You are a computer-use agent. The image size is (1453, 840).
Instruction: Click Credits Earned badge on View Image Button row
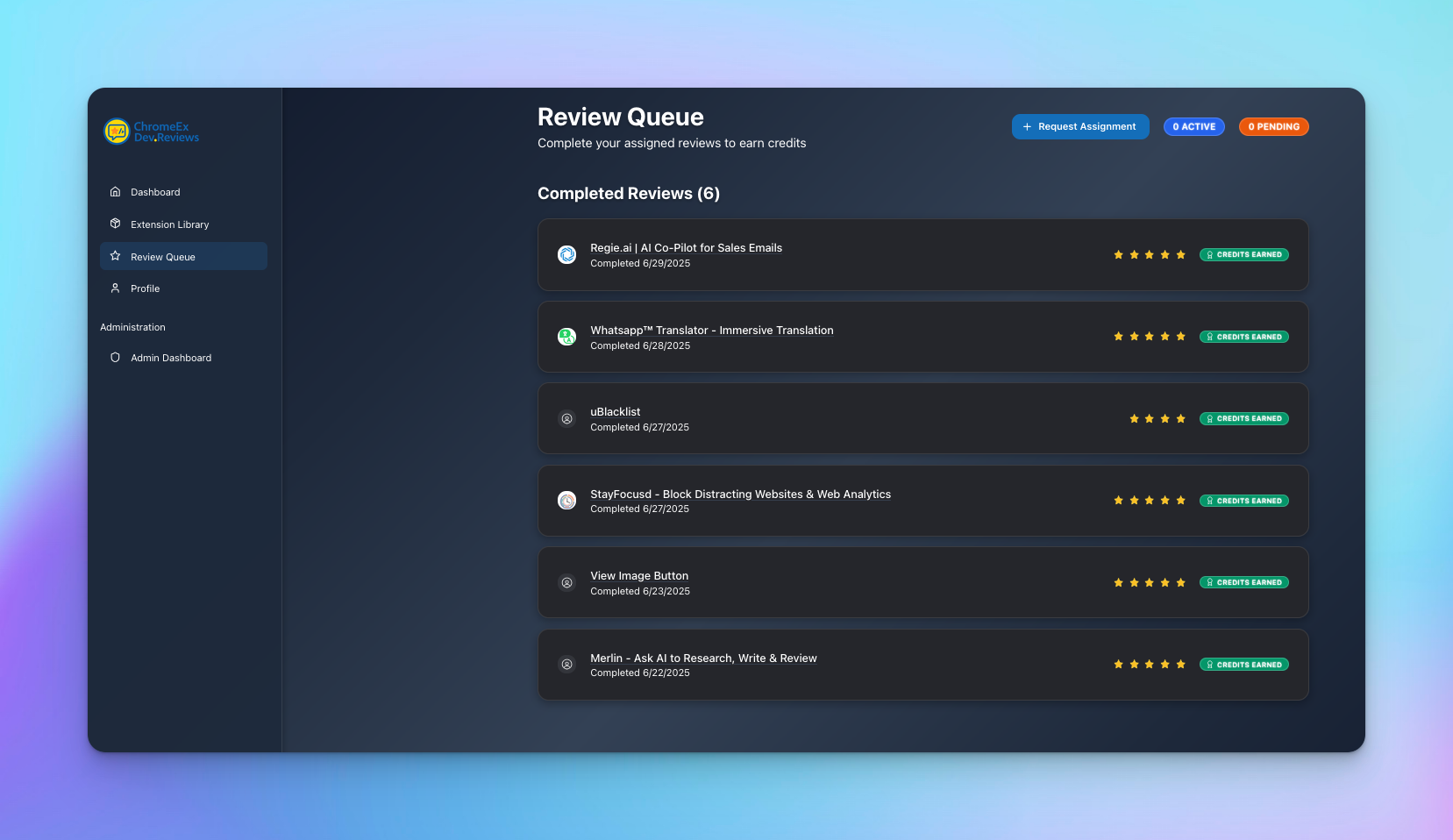(1244, 583)
